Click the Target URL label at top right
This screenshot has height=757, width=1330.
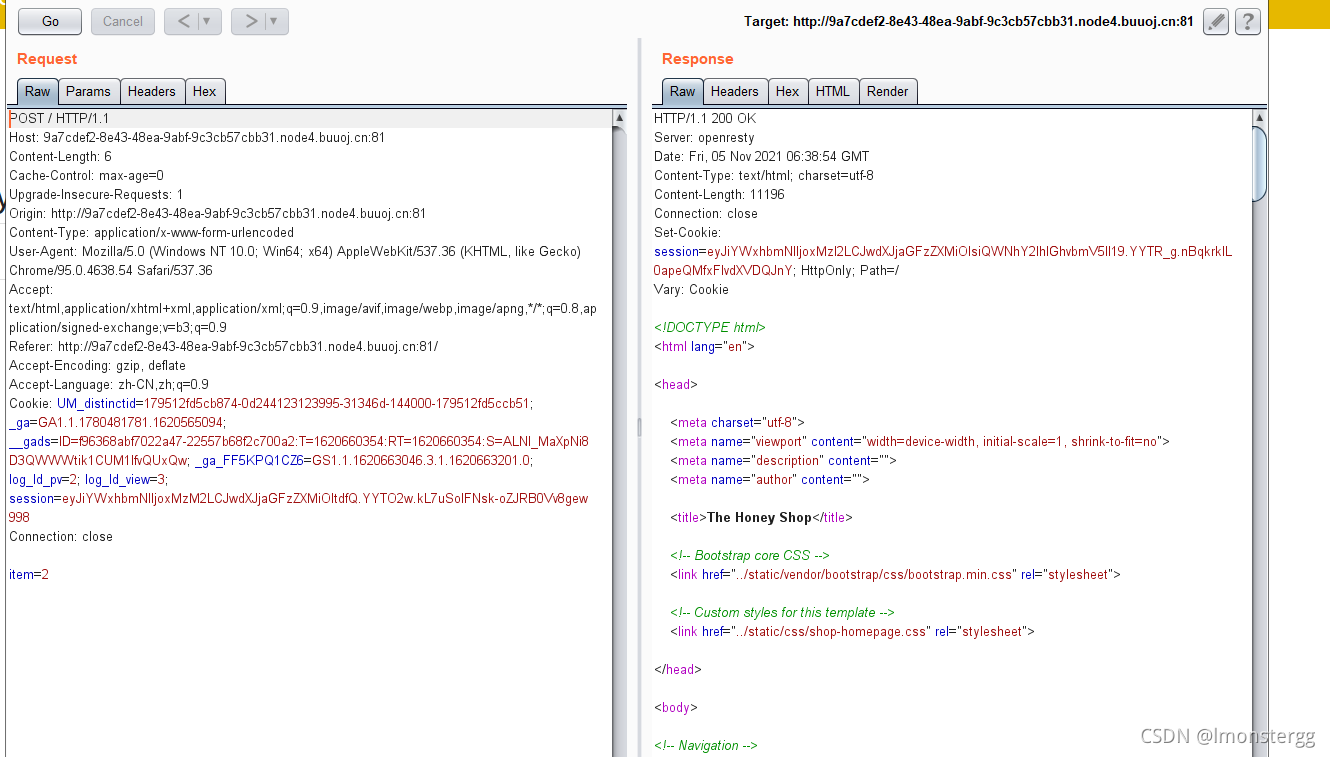pos(968,21)
